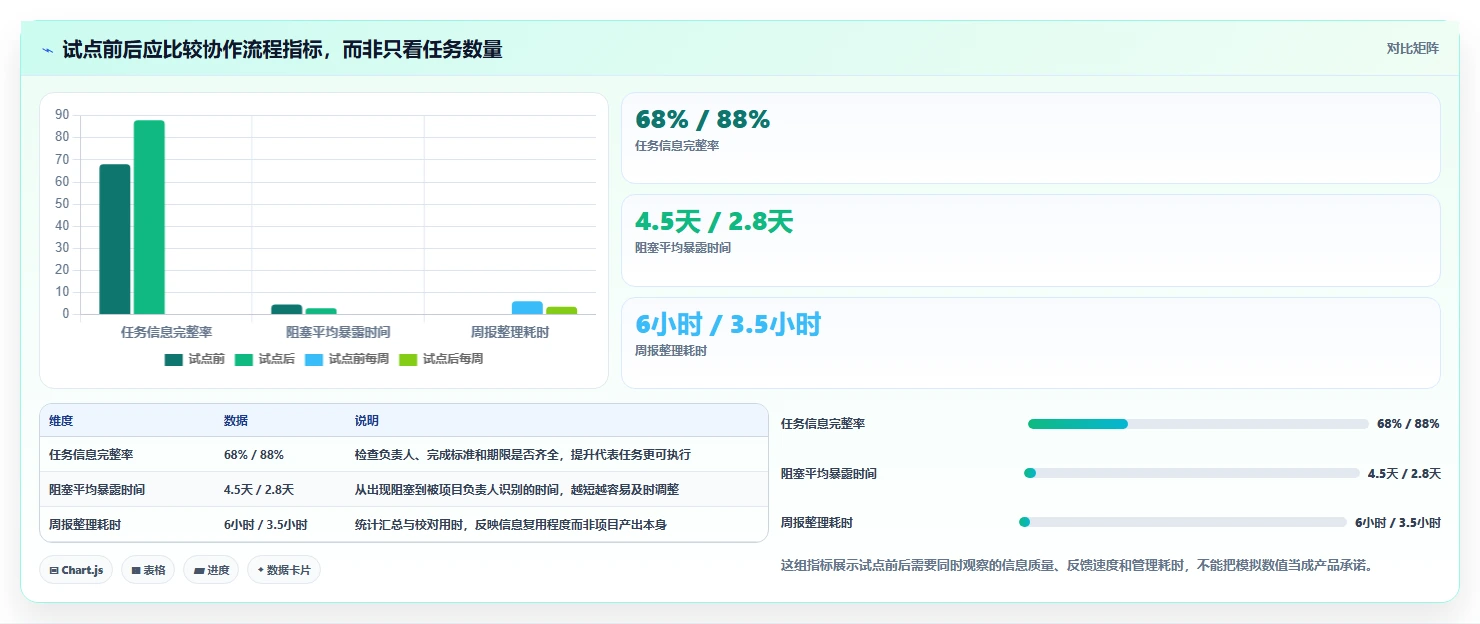Select the 进度 chip

tap(211, 570)
